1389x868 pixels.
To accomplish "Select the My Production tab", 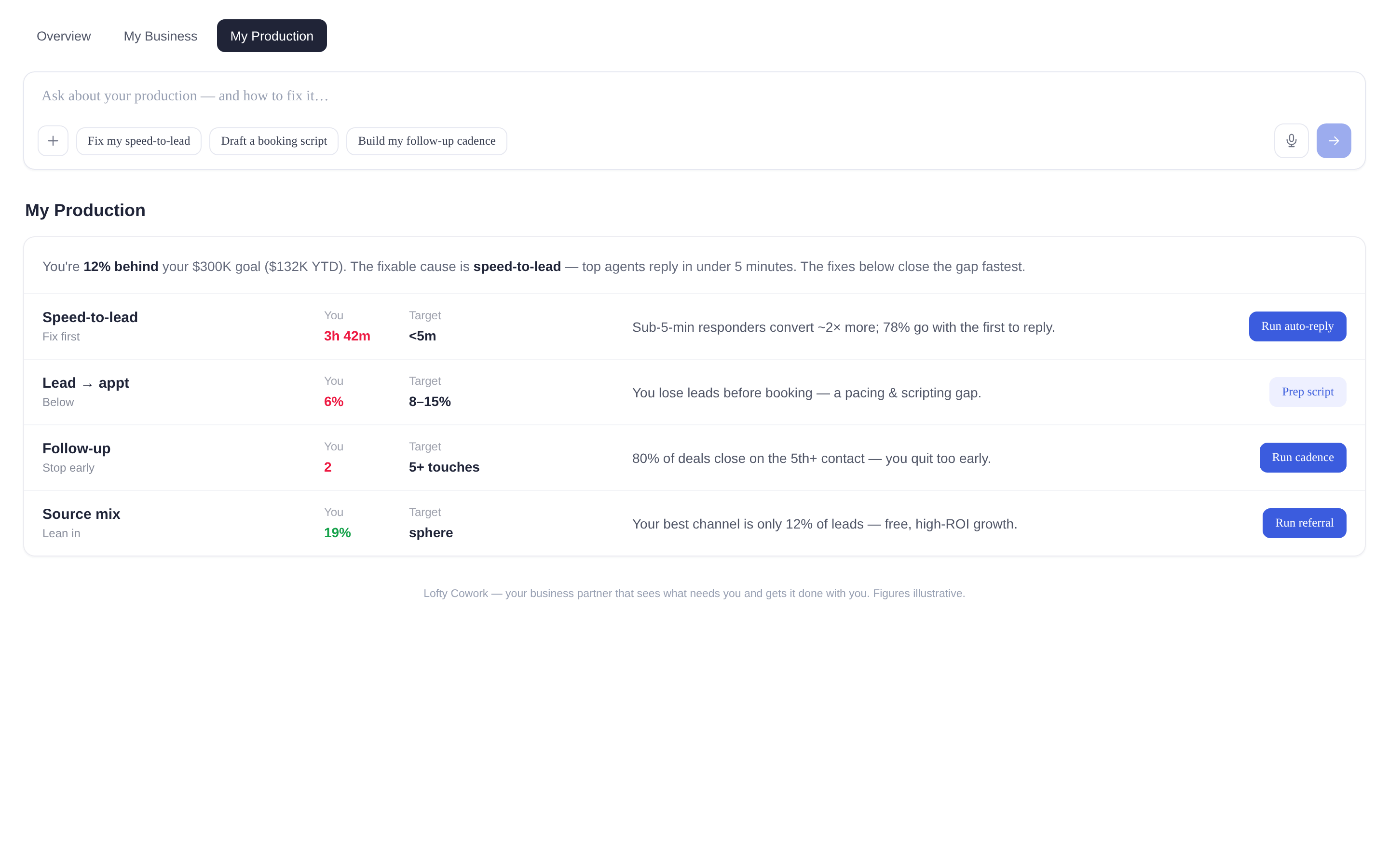I will click(x=272, y=36).
